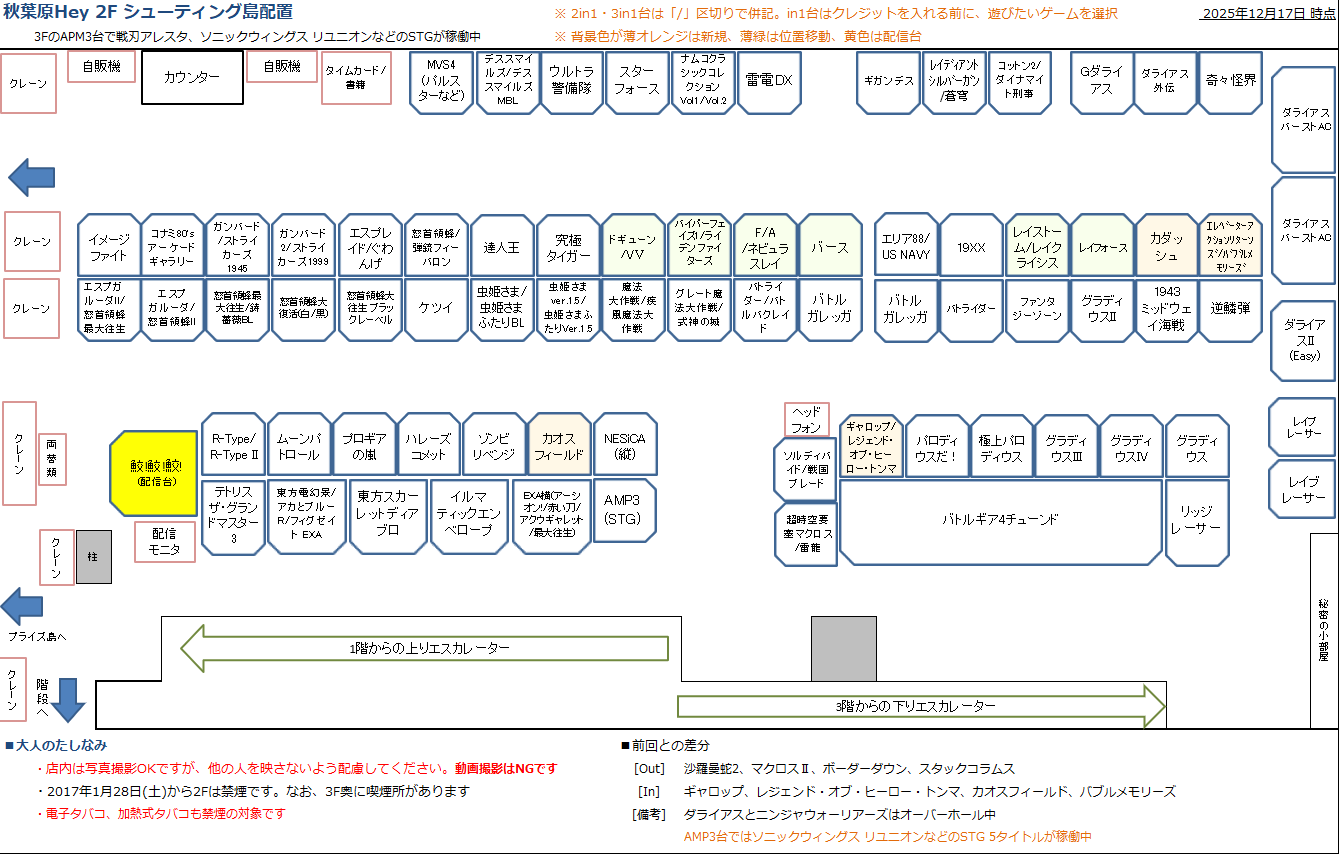1342x857 pixels.
Task: Select the 雷電DX cabinet
Action: click(768, 81)
